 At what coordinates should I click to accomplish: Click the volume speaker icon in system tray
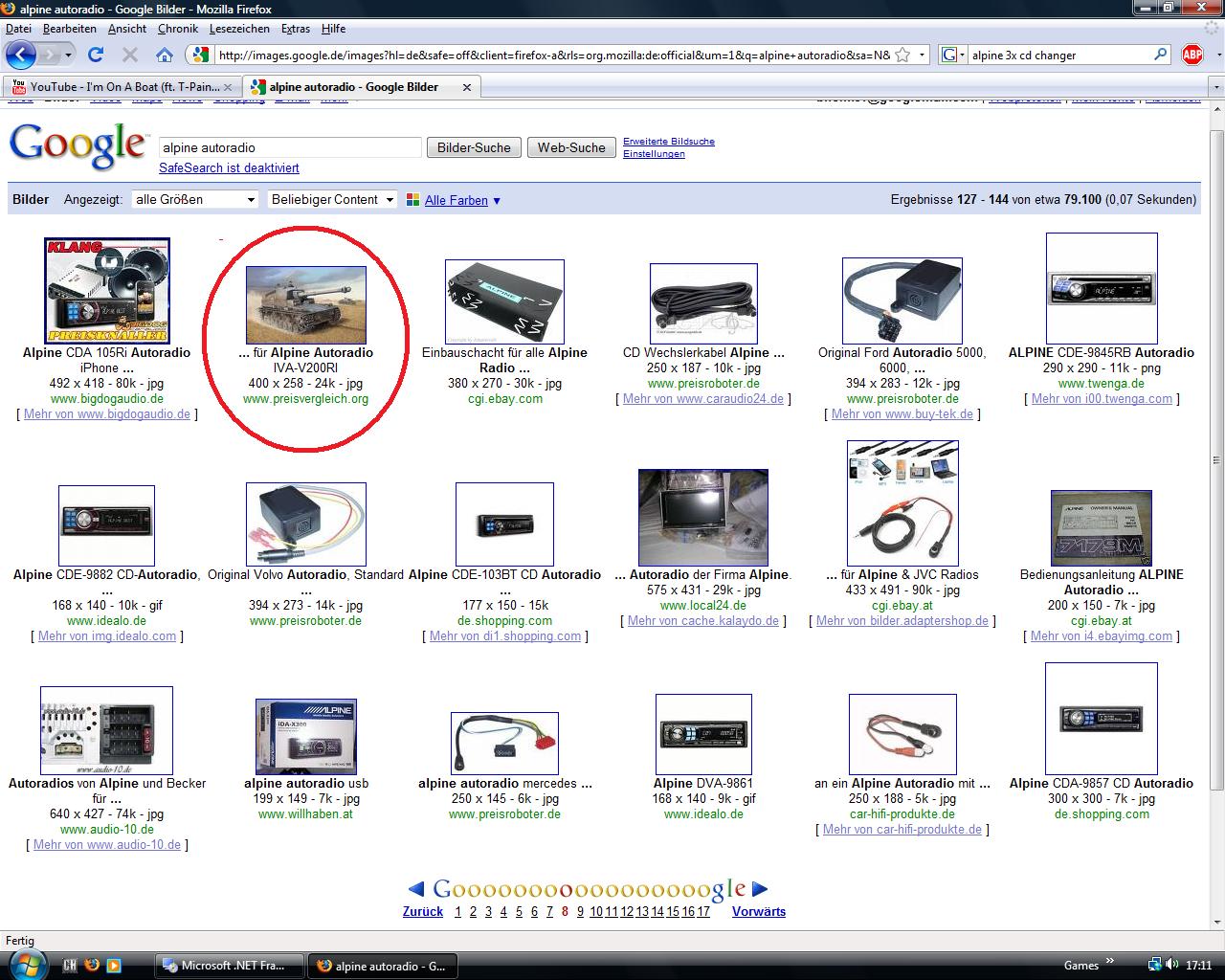point(1174,965)
